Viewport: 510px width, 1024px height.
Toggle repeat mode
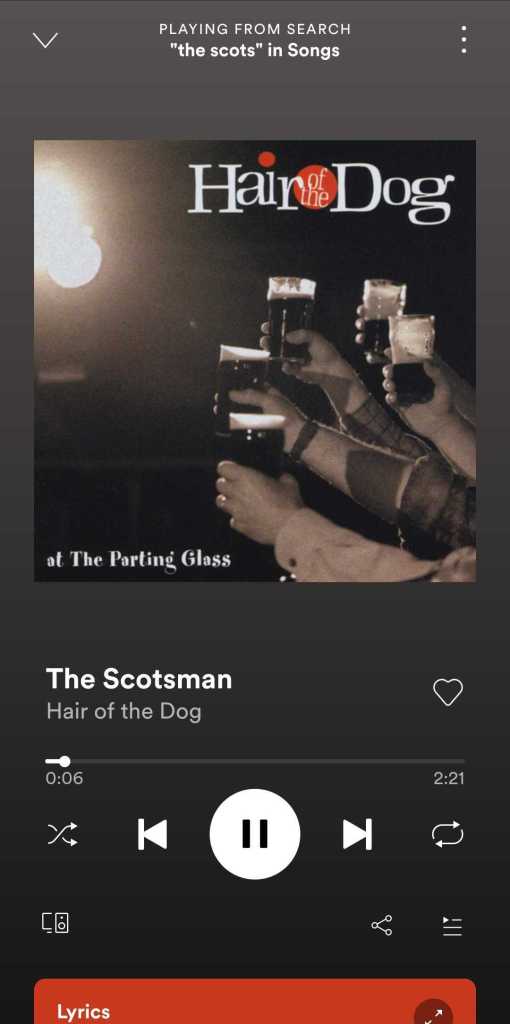(447, 834)
